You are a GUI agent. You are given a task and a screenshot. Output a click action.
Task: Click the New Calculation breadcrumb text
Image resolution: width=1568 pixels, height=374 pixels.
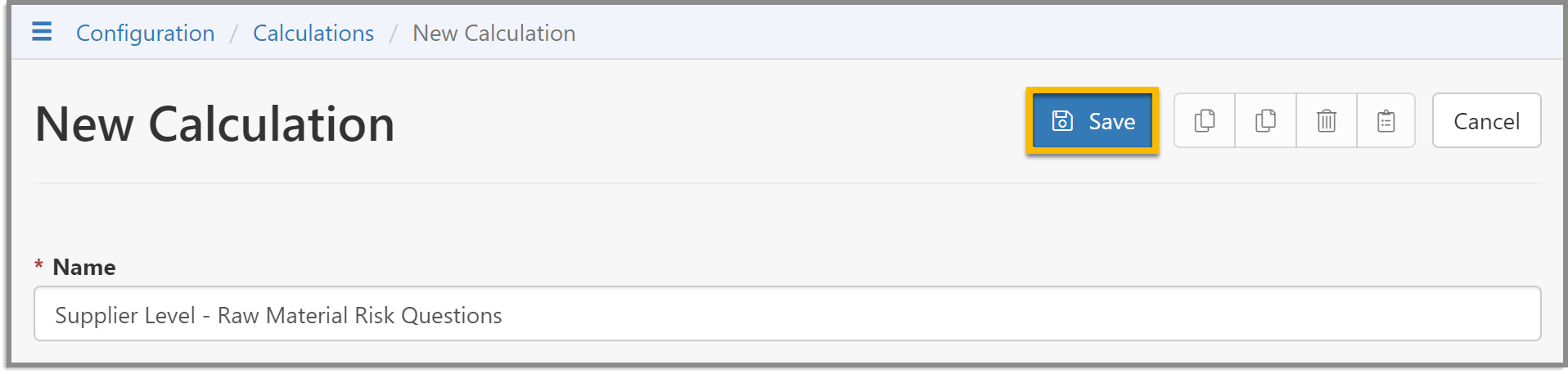pos(494,33)
